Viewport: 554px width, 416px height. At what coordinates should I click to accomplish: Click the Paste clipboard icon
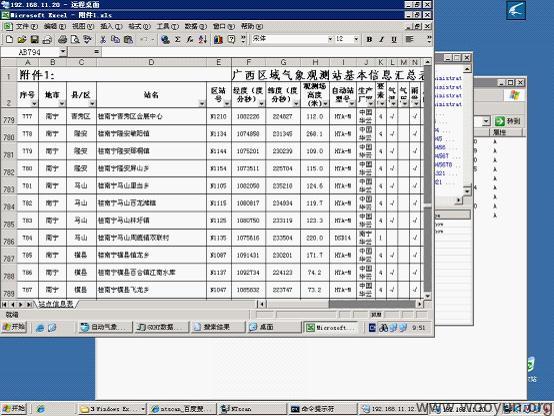tap(128, 40)
